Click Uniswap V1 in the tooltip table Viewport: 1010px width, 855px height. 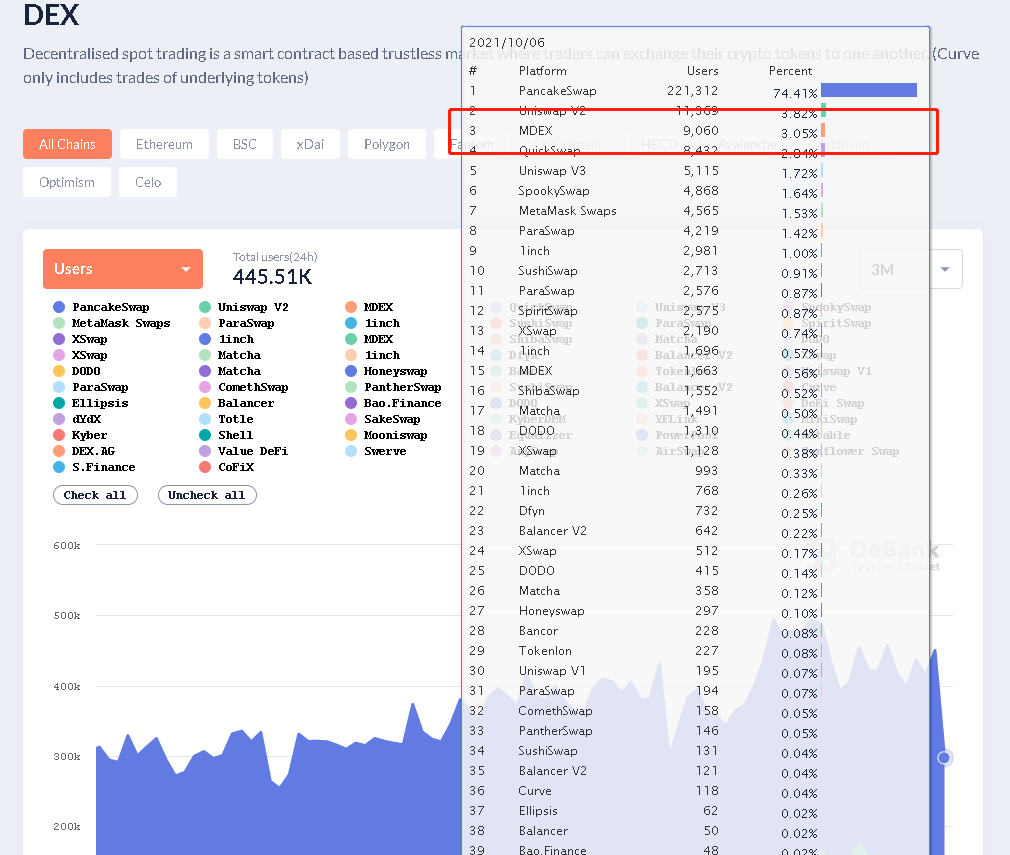(552, 671)
